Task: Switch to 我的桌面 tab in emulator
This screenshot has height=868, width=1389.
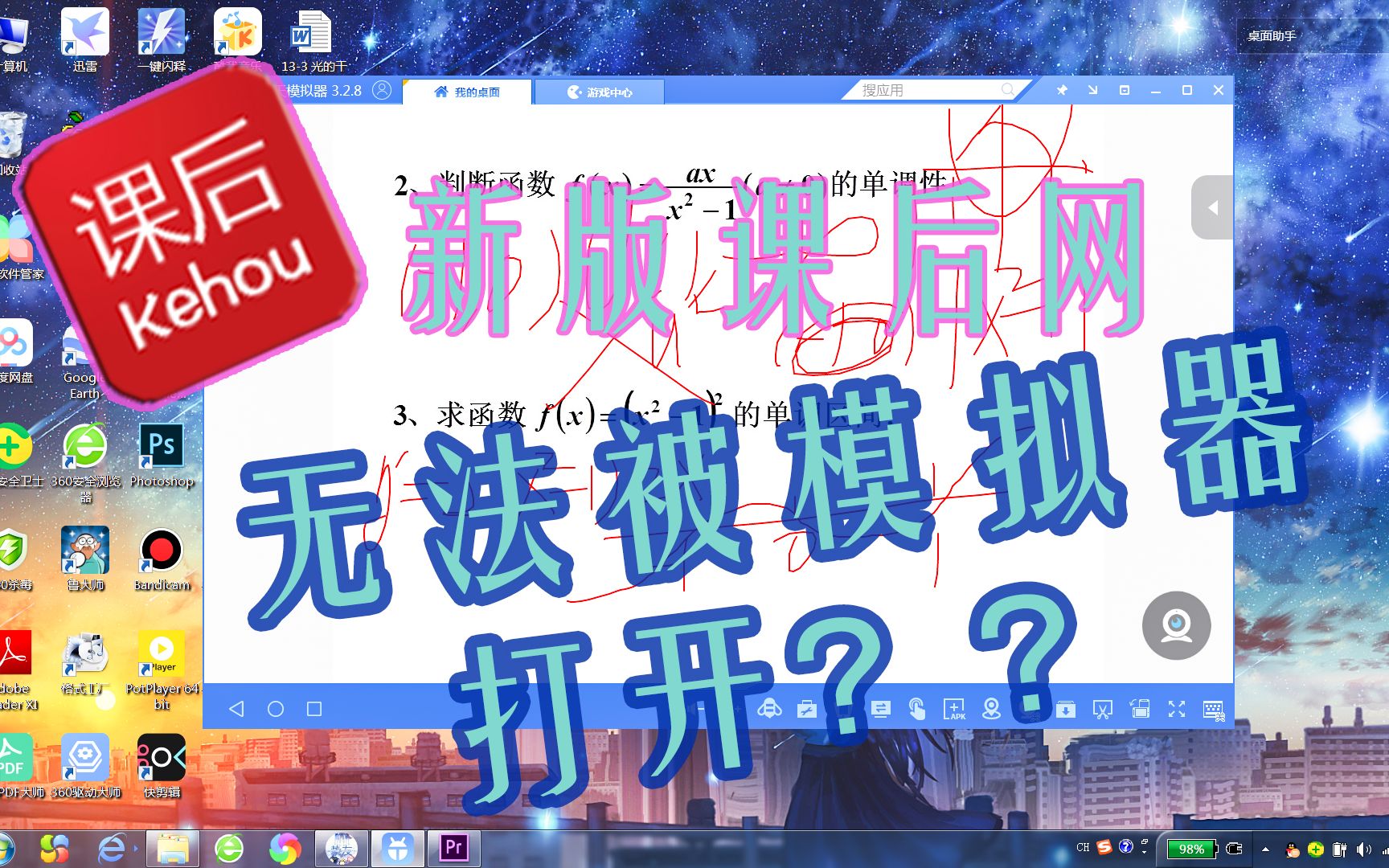Action: pos(467,92)
